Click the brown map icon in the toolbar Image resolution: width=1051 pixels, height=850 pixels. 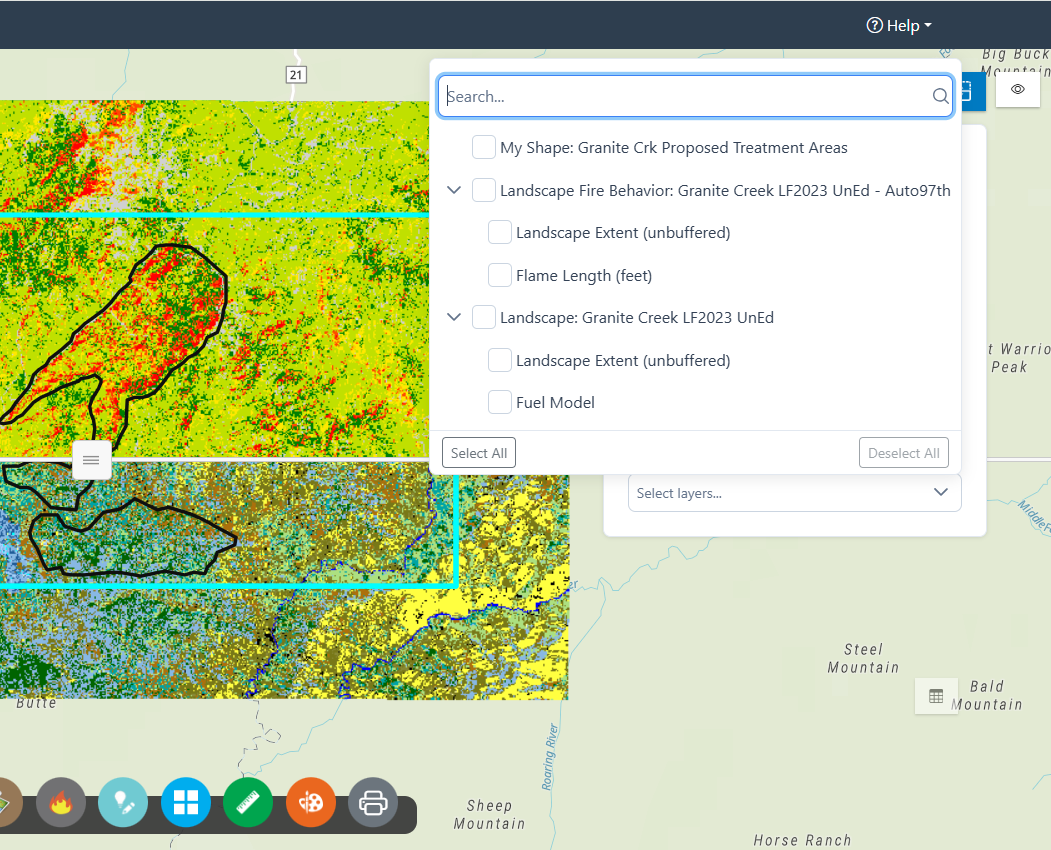coord(7,802)
